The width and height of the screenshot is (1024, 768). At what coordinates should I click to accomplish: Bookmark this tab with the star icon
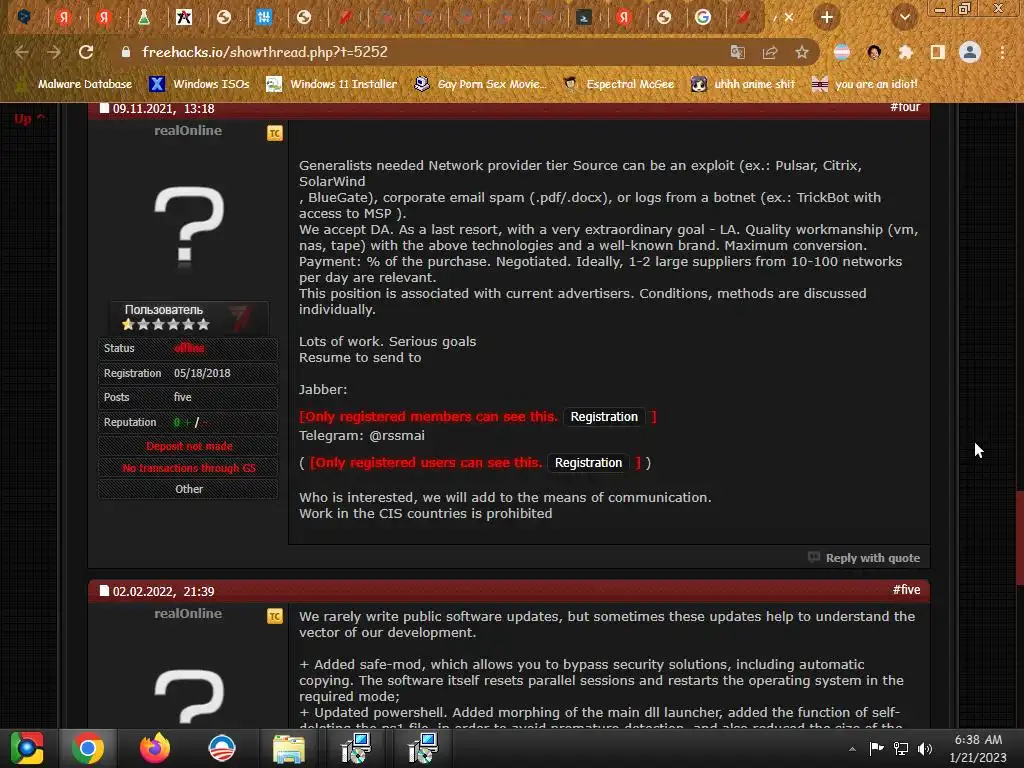coord(802,52)
